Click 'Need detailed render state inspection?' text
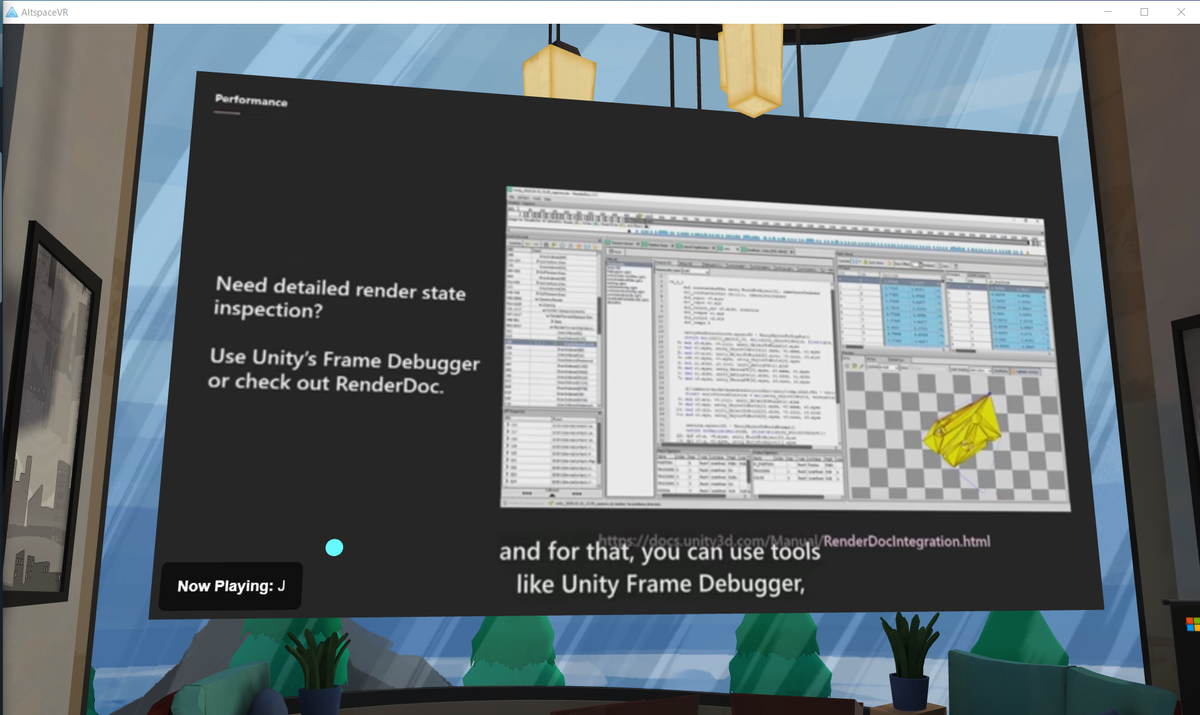This screenshot has height=715, width=1200. click(340, 298)
